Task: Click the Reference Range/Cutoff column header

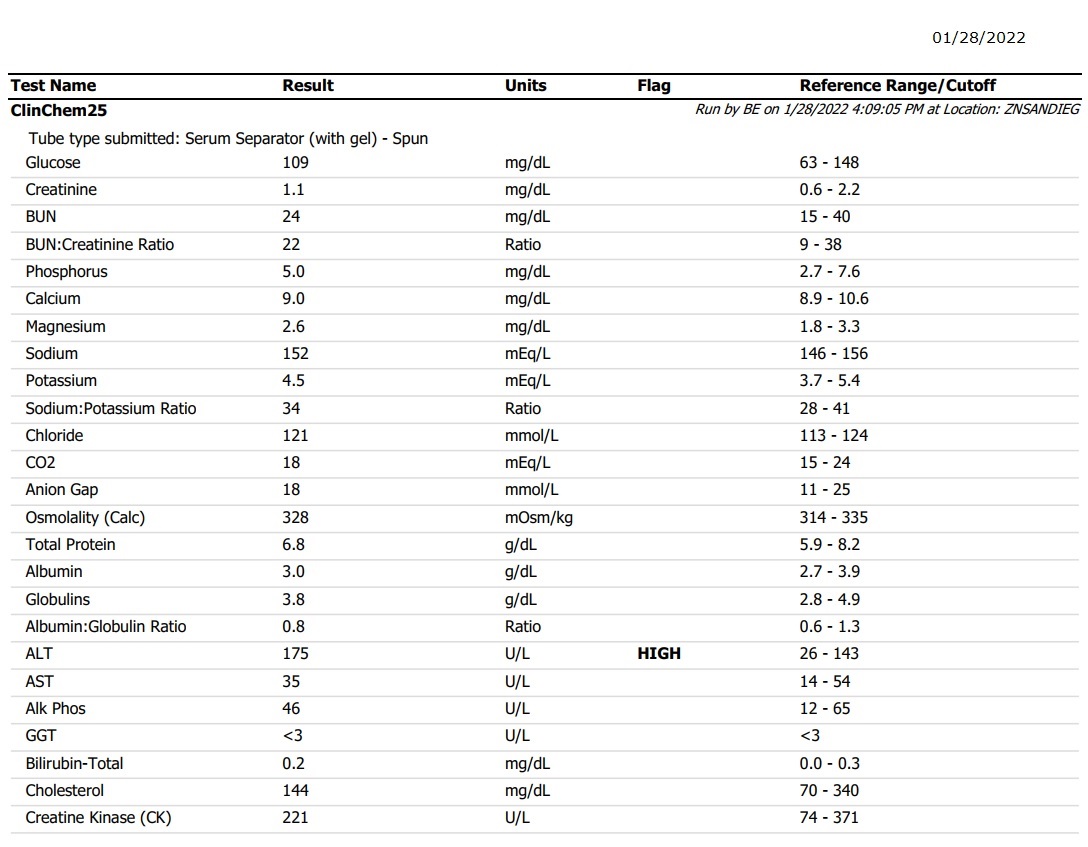Action: (897, 86)
